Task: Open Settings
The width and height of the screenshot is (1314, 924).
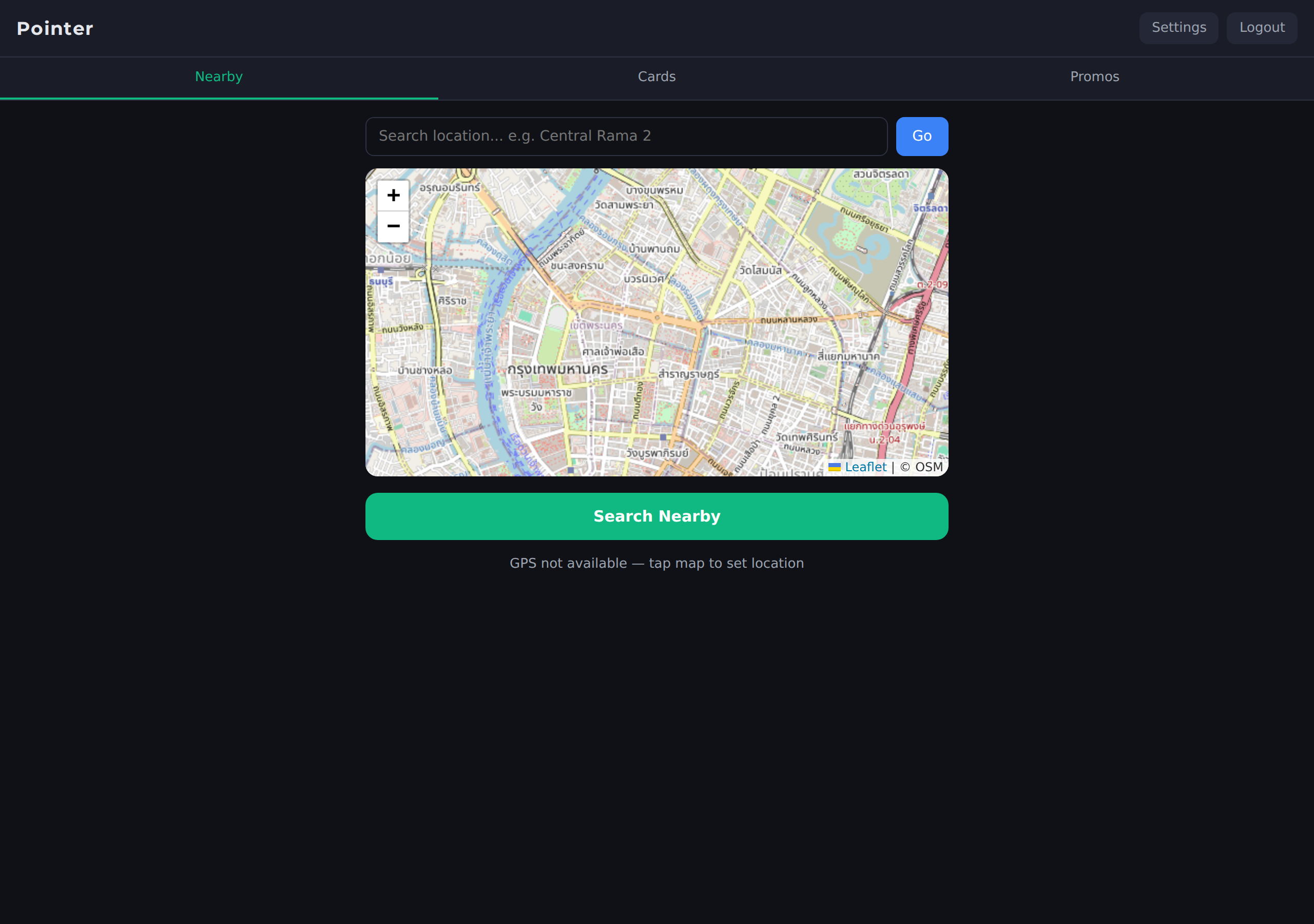Action: (1178, 28)
